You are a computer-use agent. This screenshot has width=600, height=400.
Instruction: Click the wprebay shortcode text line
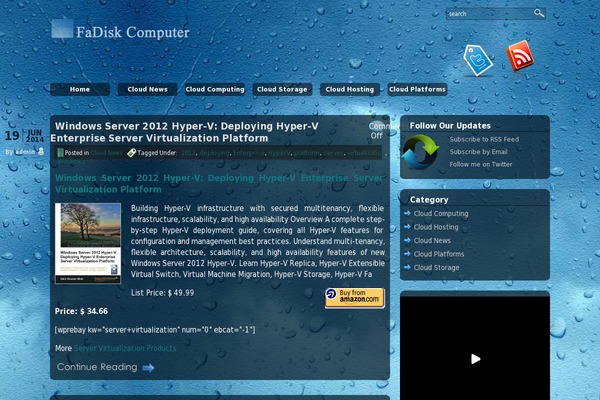(x=155, y=330)
